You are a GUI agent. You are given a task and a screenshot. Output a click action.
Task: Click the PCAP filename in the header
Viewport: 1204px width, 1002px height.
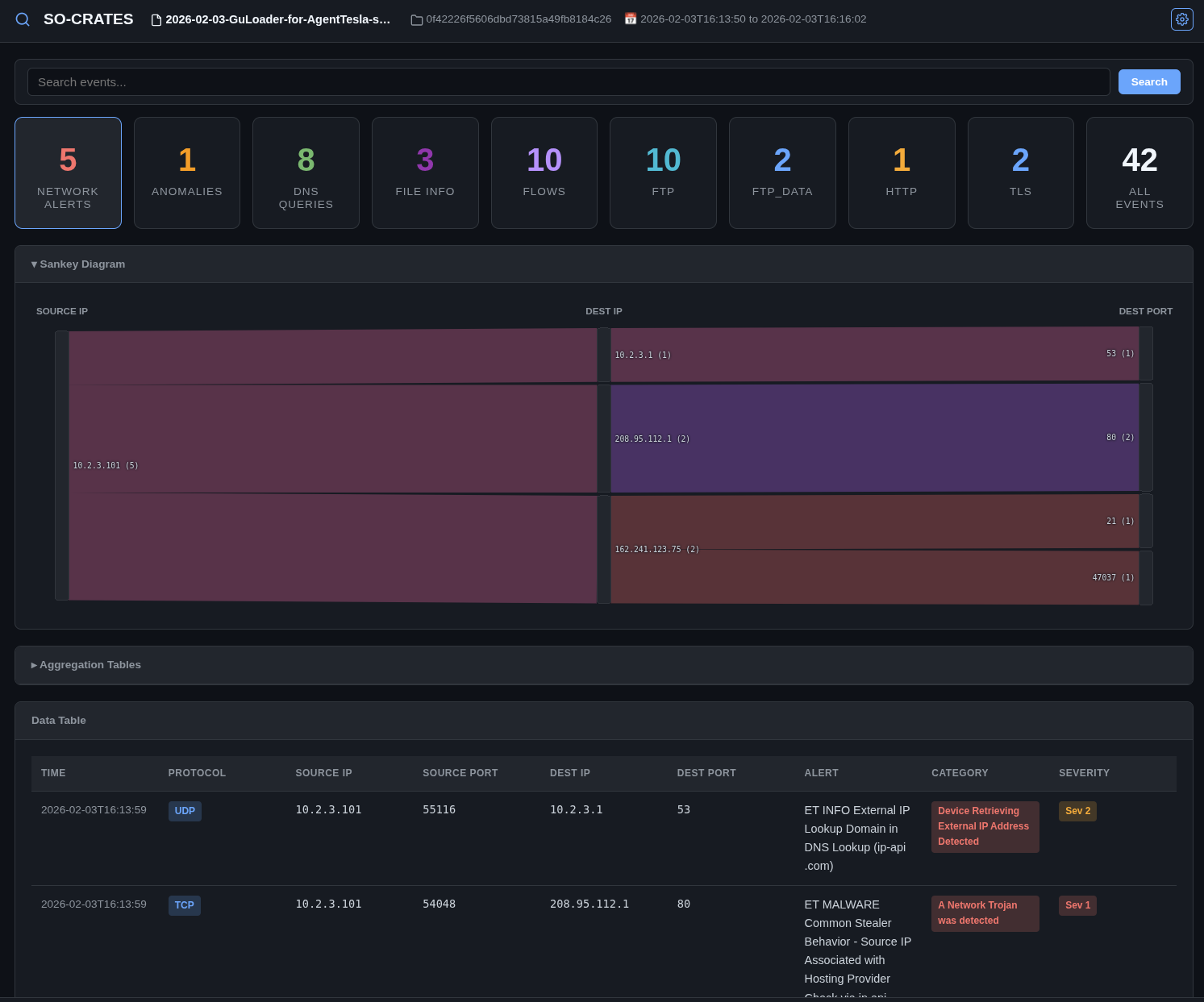278,19
